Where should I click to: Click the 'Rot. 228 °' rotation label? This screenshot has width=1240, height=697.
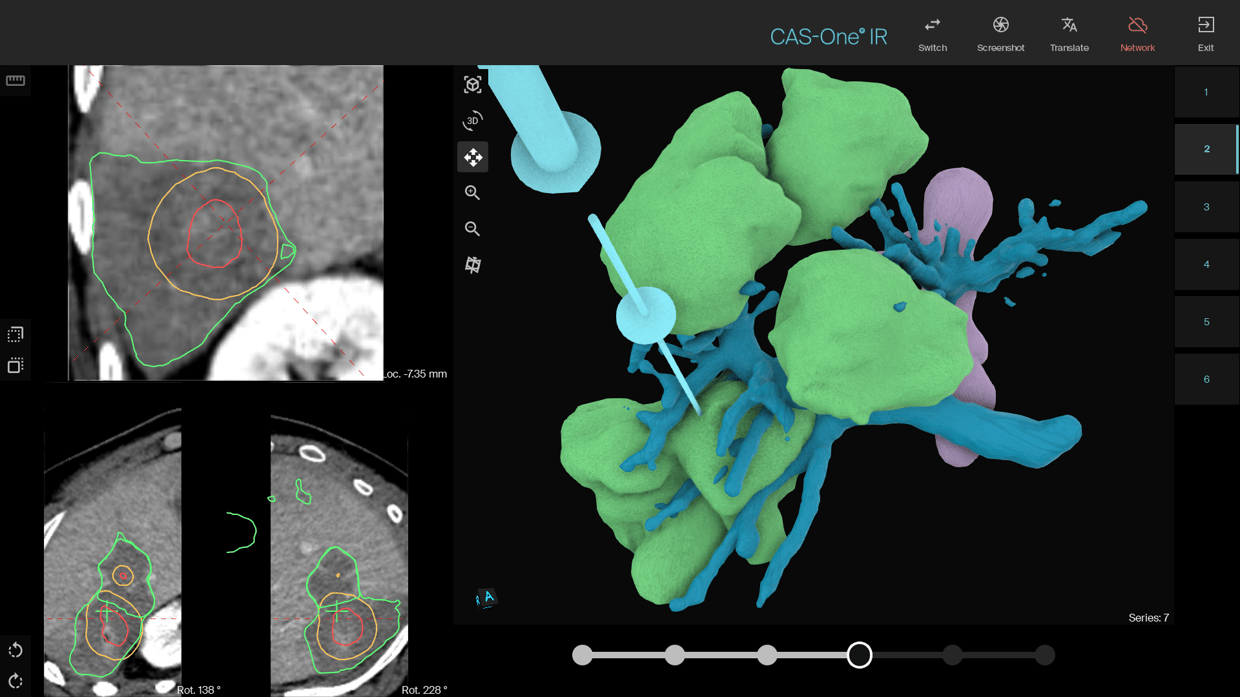click(x=424, y=690)
